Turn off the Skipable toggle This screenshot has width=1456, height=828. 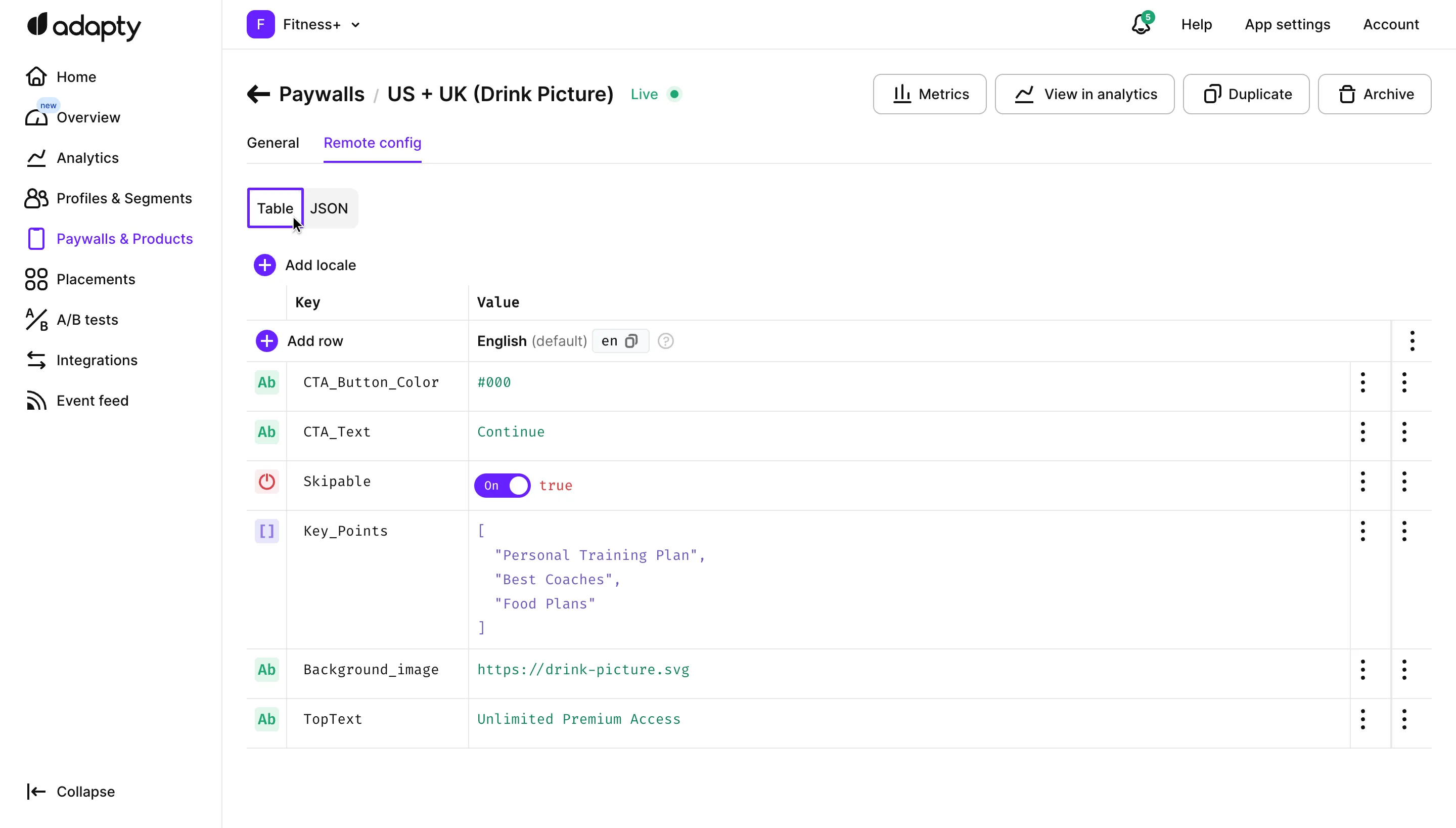pyautogui.click(x=503, y=485)
